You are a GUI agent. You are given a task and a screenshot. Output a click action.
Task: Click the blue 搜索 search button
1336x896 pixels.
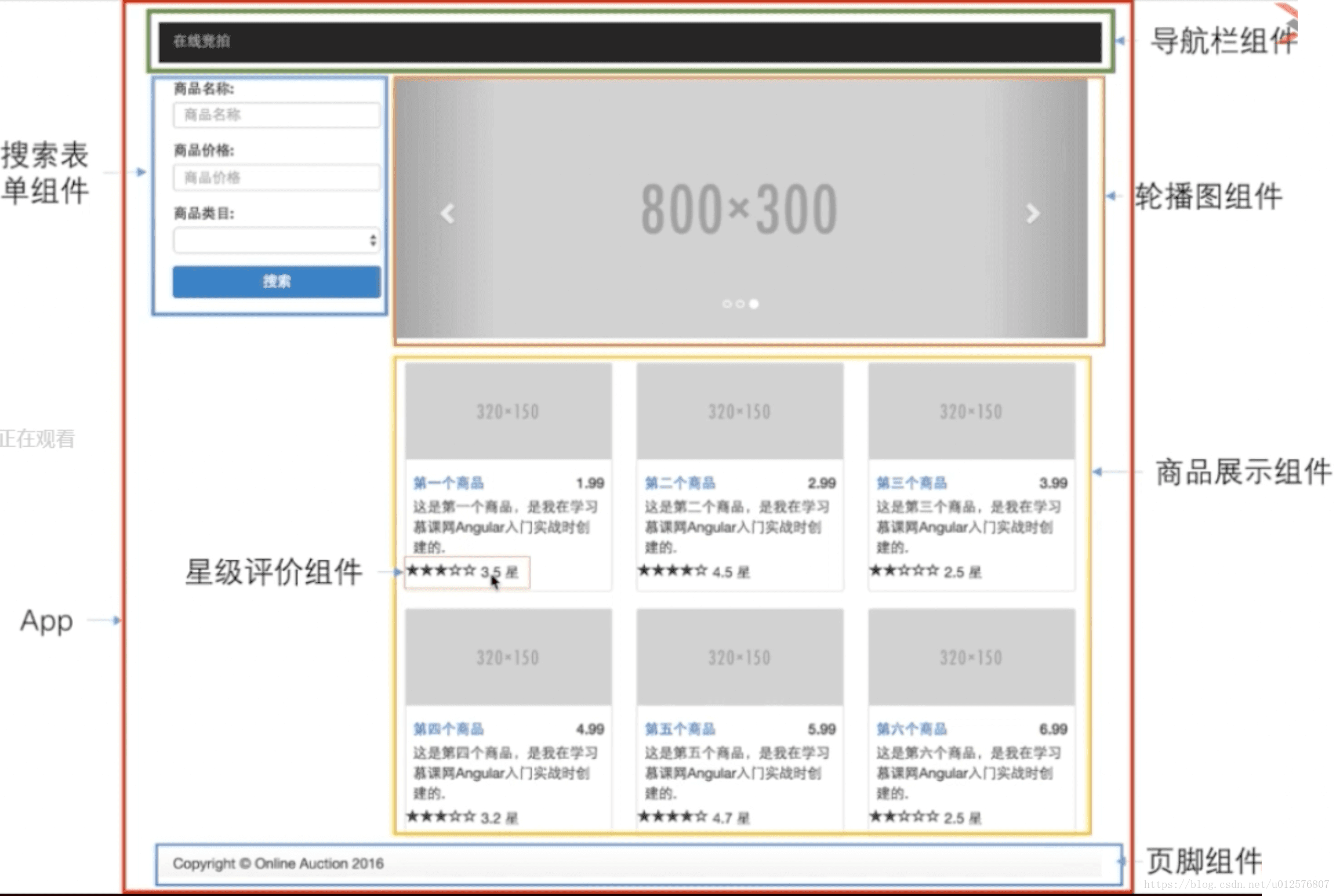pyautogui.click(x=277, y=282)
